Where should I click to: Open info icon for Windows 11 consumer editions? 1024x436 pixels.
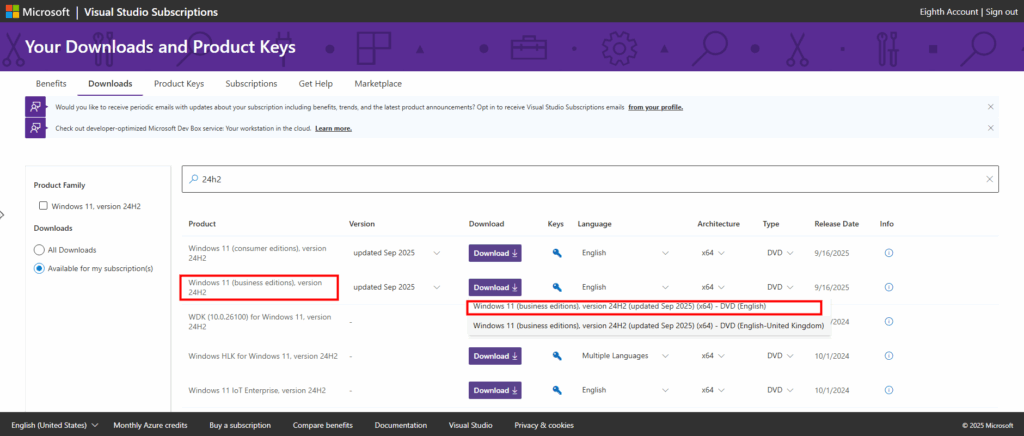coord(888,253)
